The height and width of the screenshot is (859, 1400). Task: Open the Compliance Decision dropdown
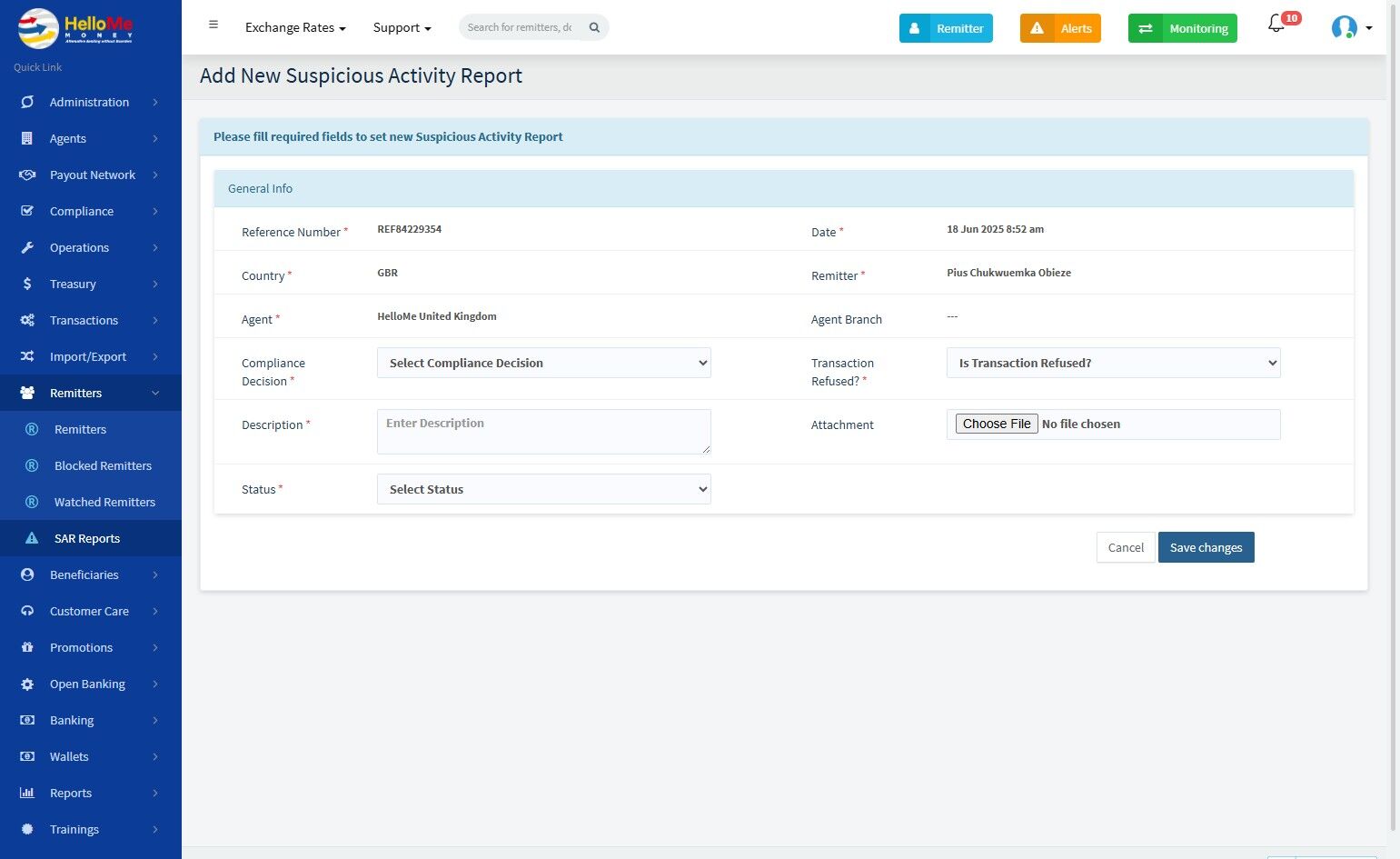tap(543, 363)
